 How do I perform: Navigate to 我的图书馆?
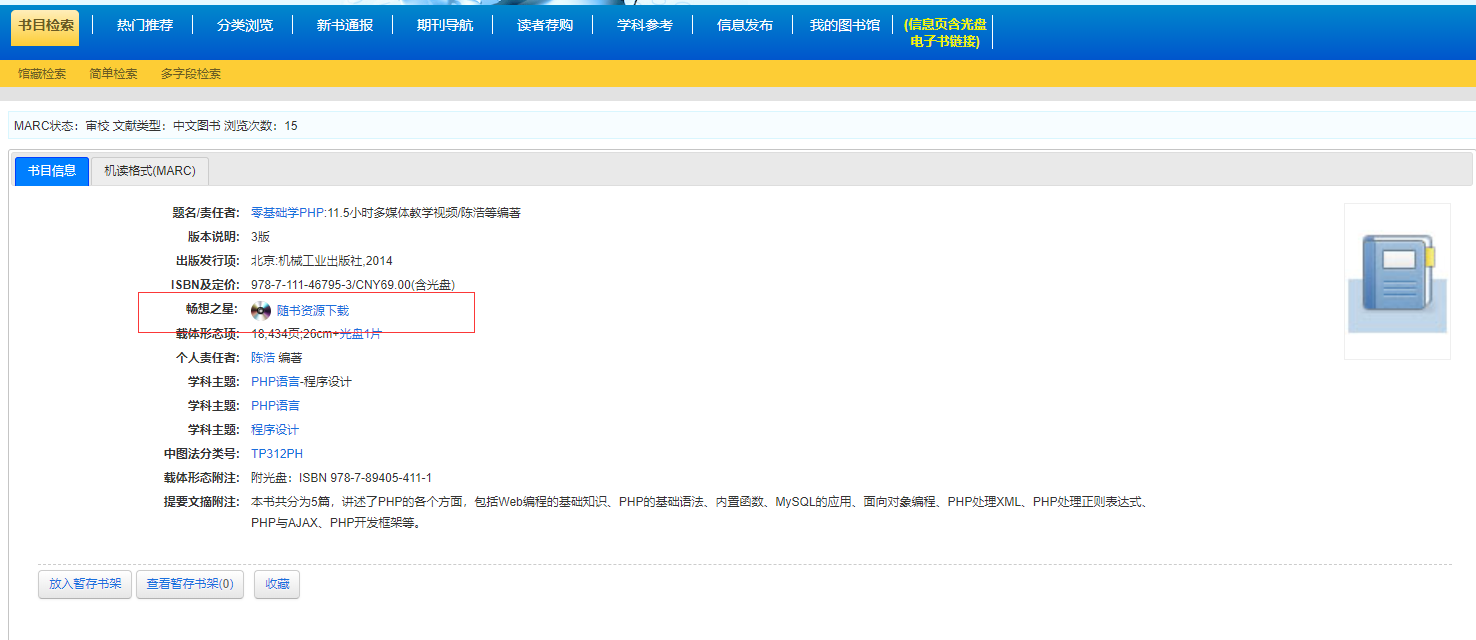[x=844, y=26]
